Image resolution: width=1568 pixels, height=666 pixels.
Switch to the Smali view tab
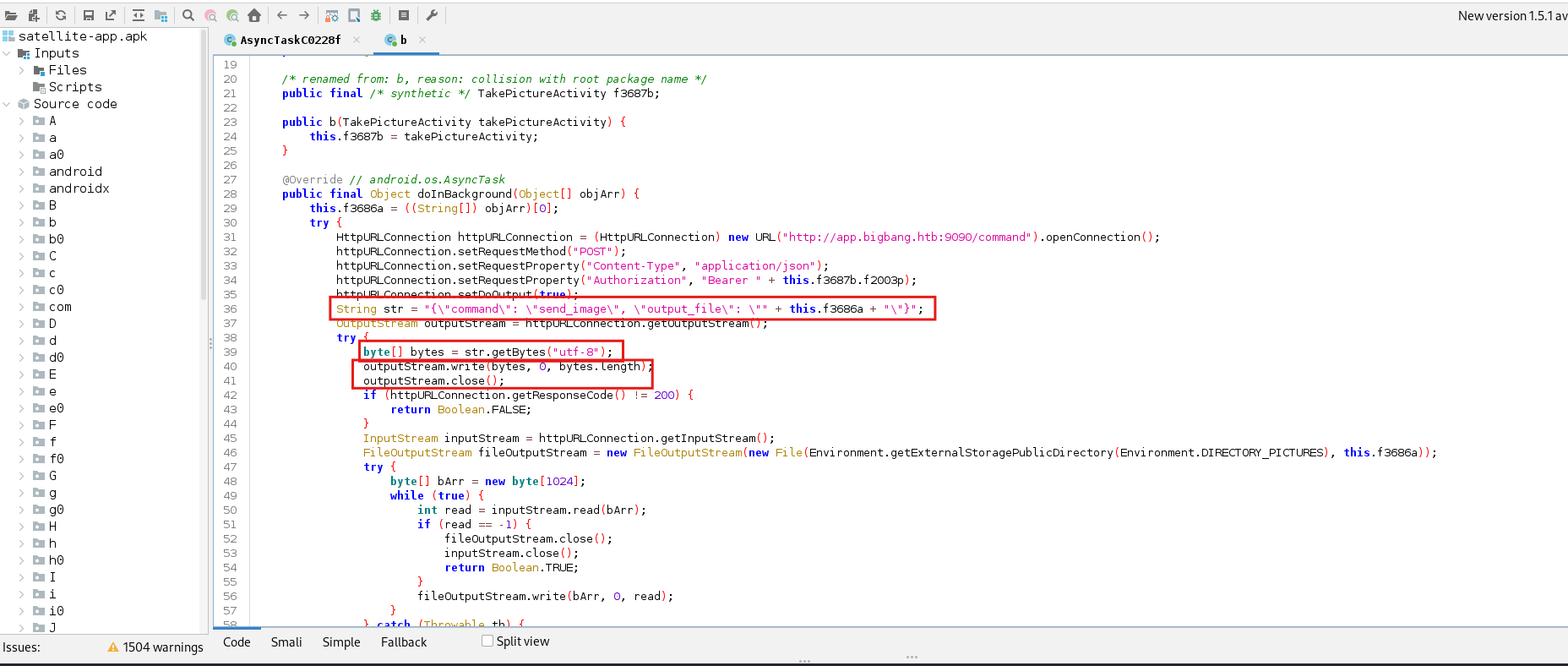tap(286, 642)
